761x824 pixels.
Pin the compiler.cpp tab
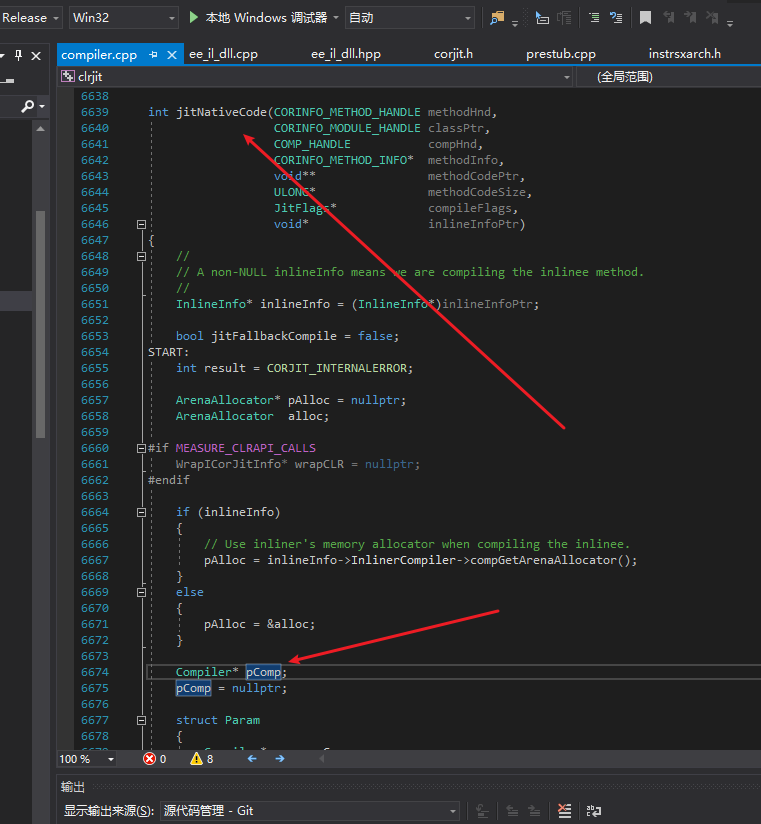point(153,55)
